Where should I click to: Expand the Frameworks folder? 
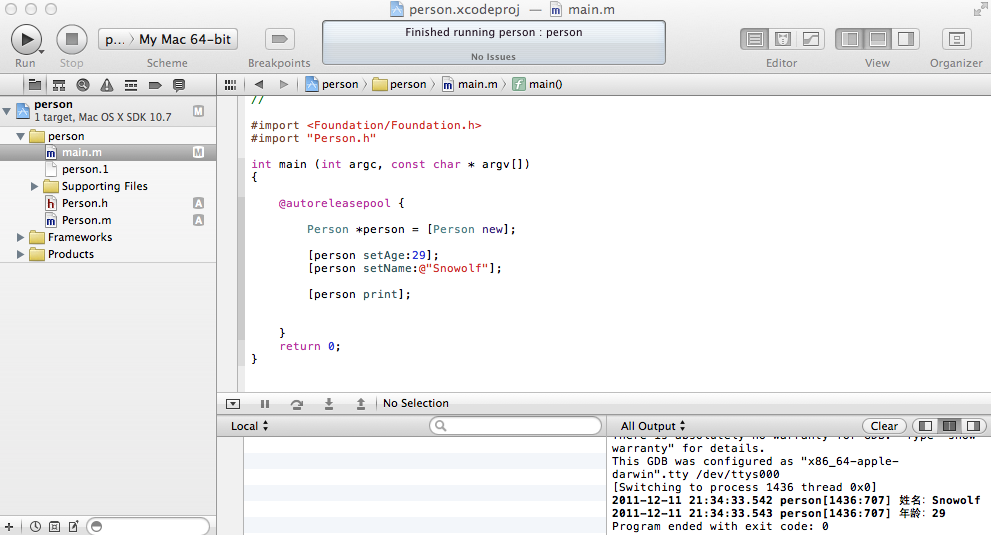point(21,238)
